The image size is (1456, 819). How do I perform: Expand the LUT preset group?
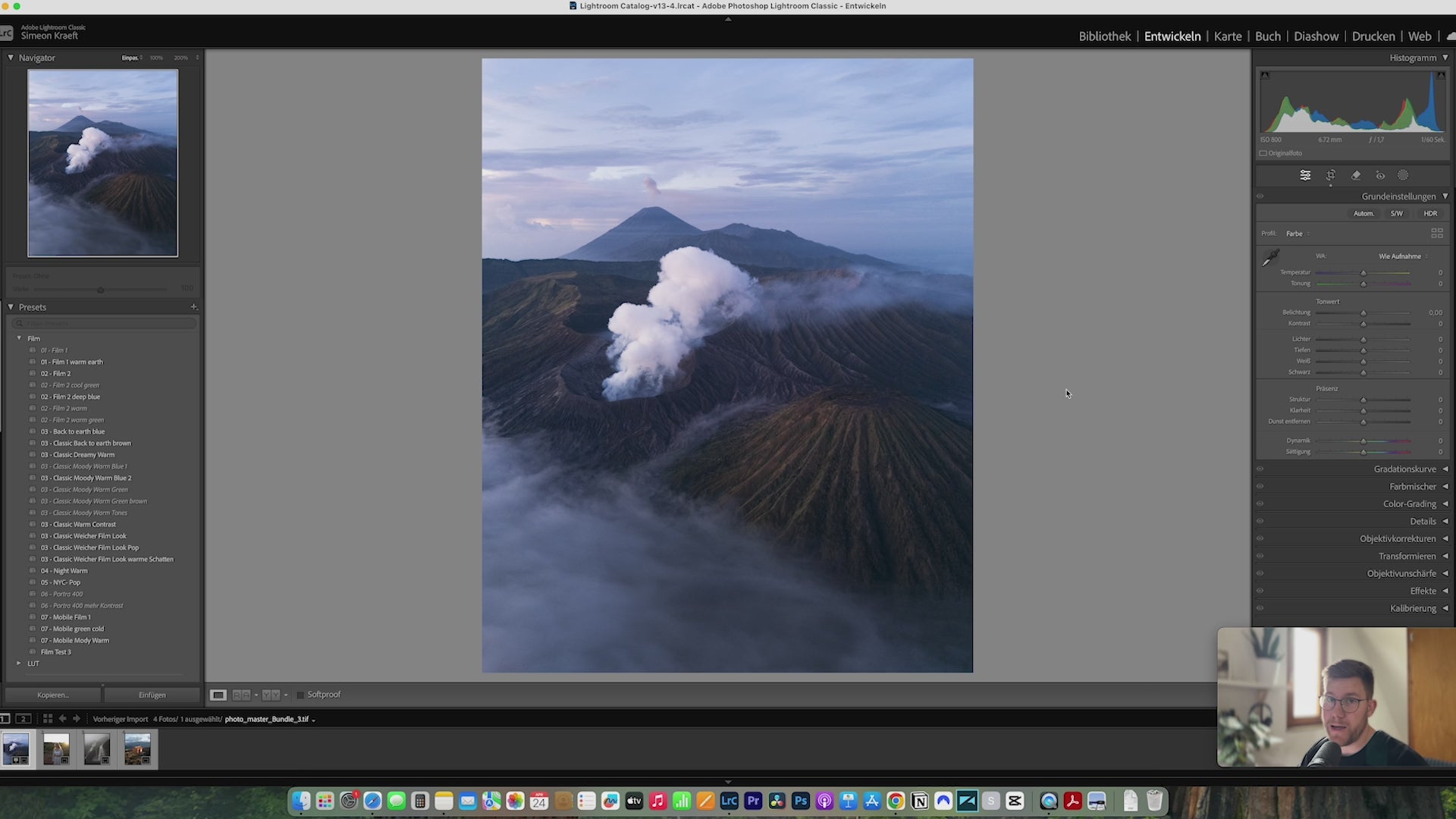(19, 664)
